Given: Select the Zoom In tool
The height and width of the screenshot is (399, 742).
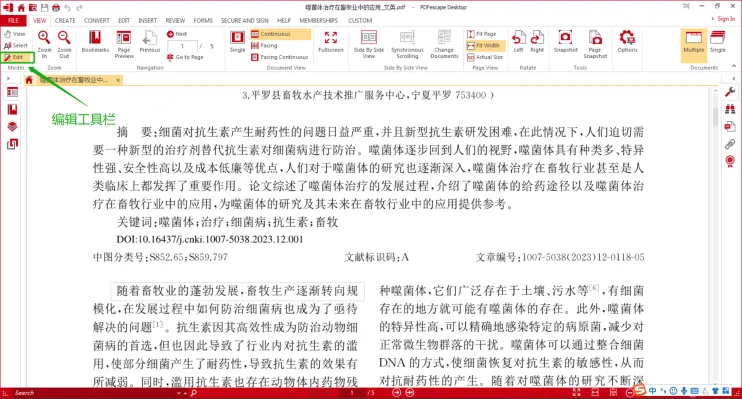Looking at the screenshot, I should click(44, 44).
